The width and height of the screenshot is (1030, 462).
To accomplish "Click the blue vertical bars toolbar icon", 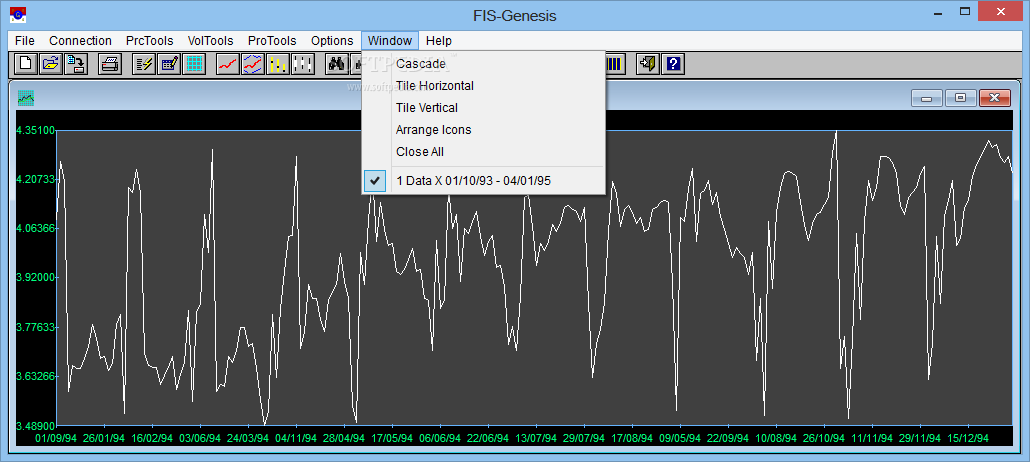I will coord(614,64).
